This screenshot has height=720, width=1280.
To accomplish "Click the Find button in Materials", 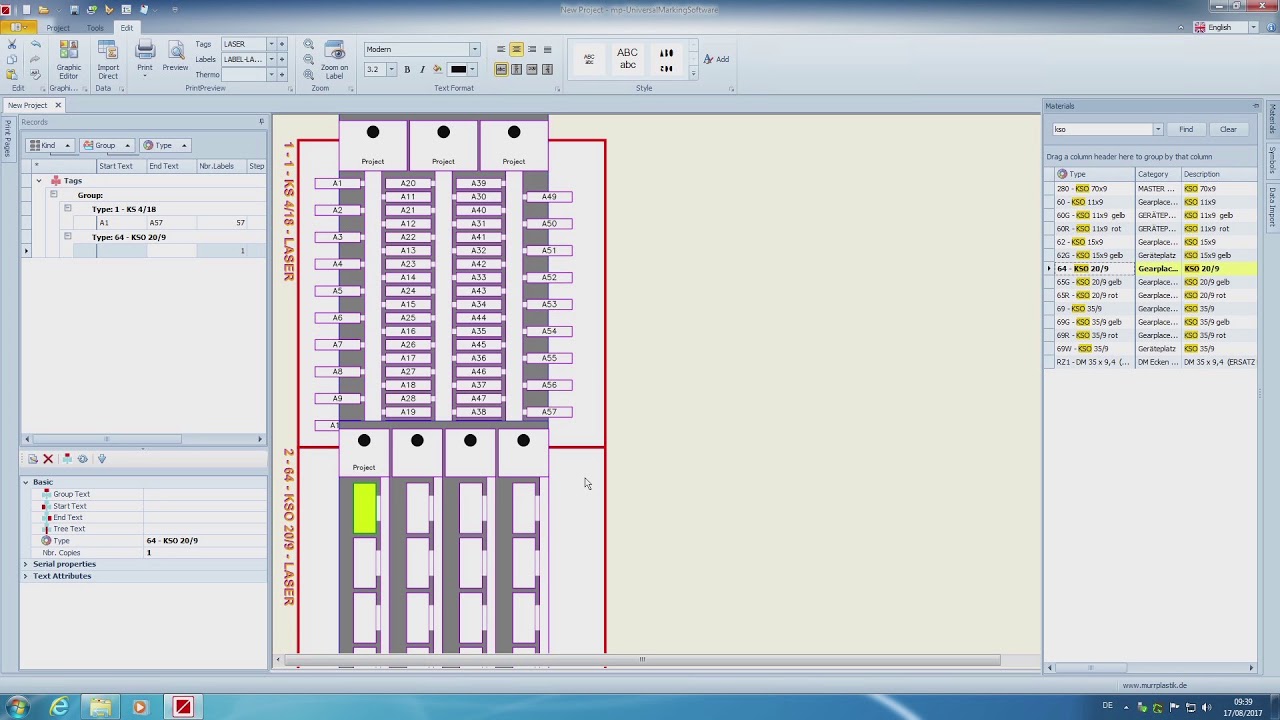I will click(x=1186, y=129).
